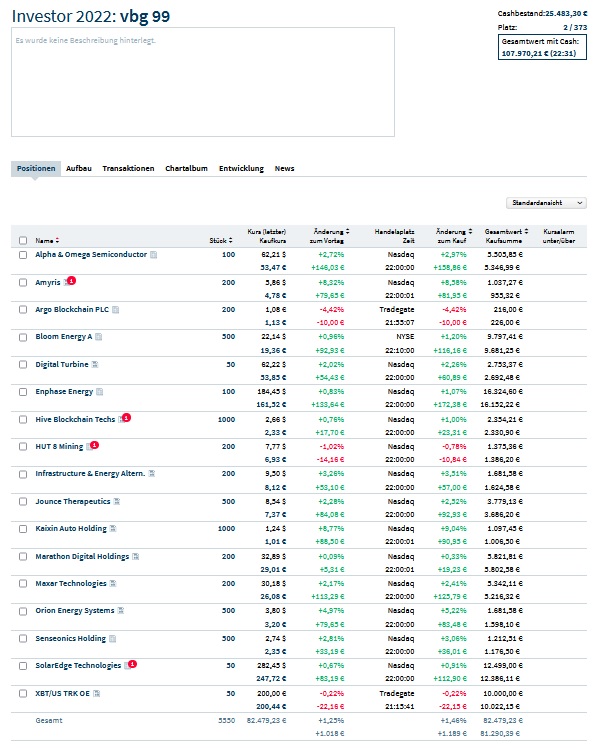Select the SolarEdge Technologies checkbox

point(23,666)
